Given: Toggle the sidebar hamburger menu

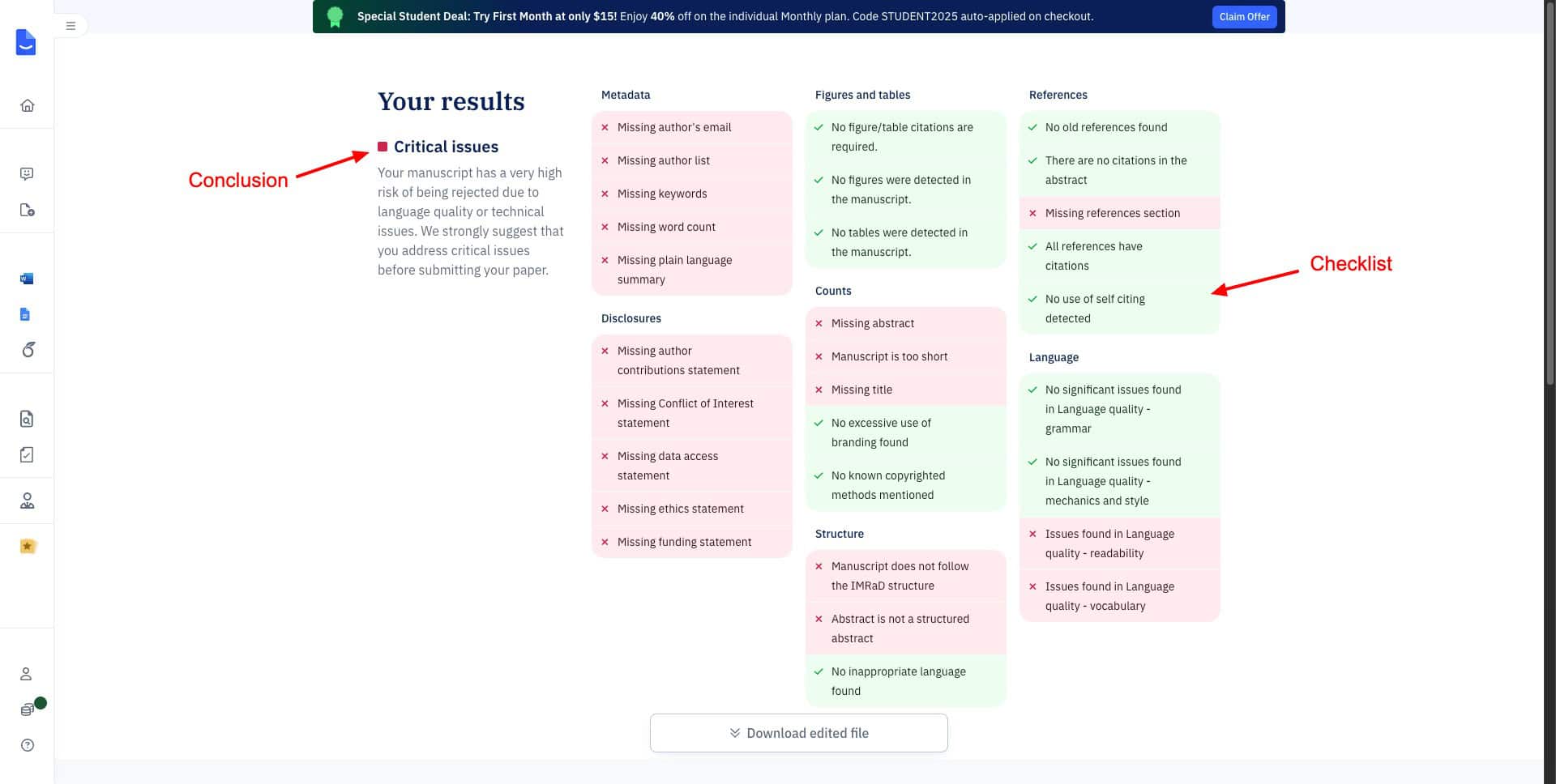Looking at the screenshot, I should click(x=71, y=26).
